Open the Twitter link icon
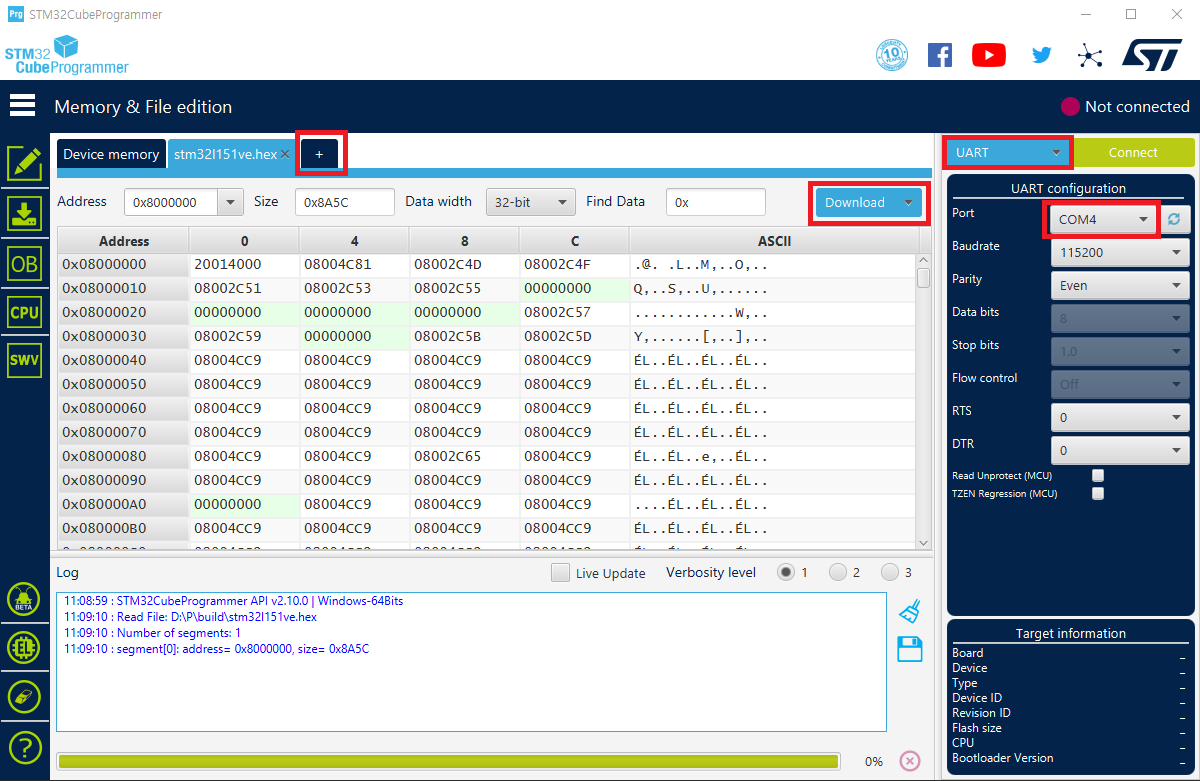The width and height of the screenshot is (1200, 781). coord(1042,55)
